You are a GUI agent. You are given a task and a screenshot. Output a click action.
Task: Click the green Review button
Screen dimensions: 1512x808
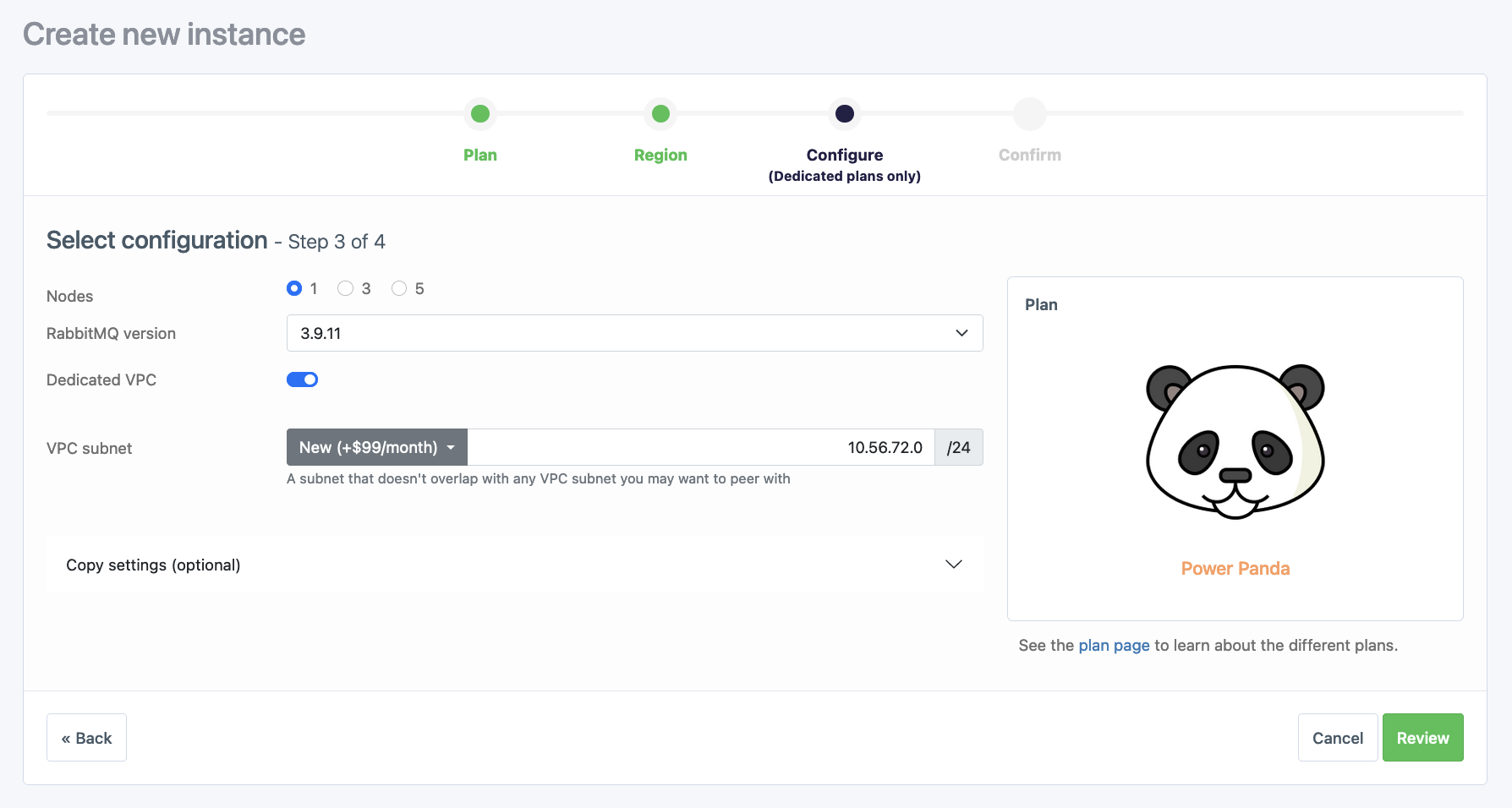click(1423, 738)
